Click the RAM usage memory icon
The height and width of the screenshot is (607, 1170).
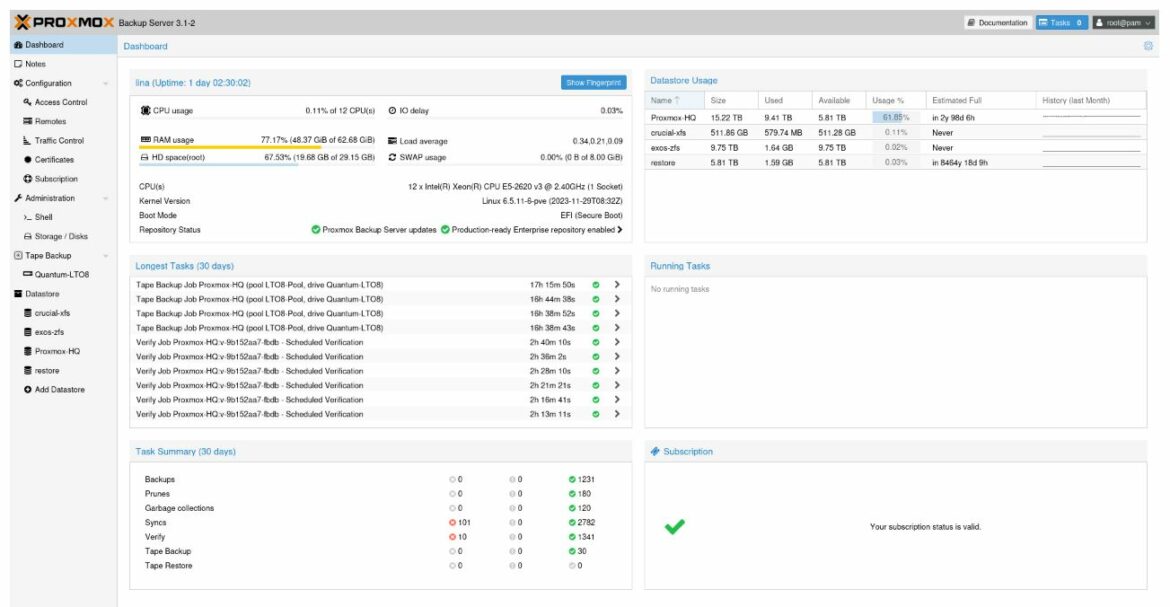pos(146,140)
